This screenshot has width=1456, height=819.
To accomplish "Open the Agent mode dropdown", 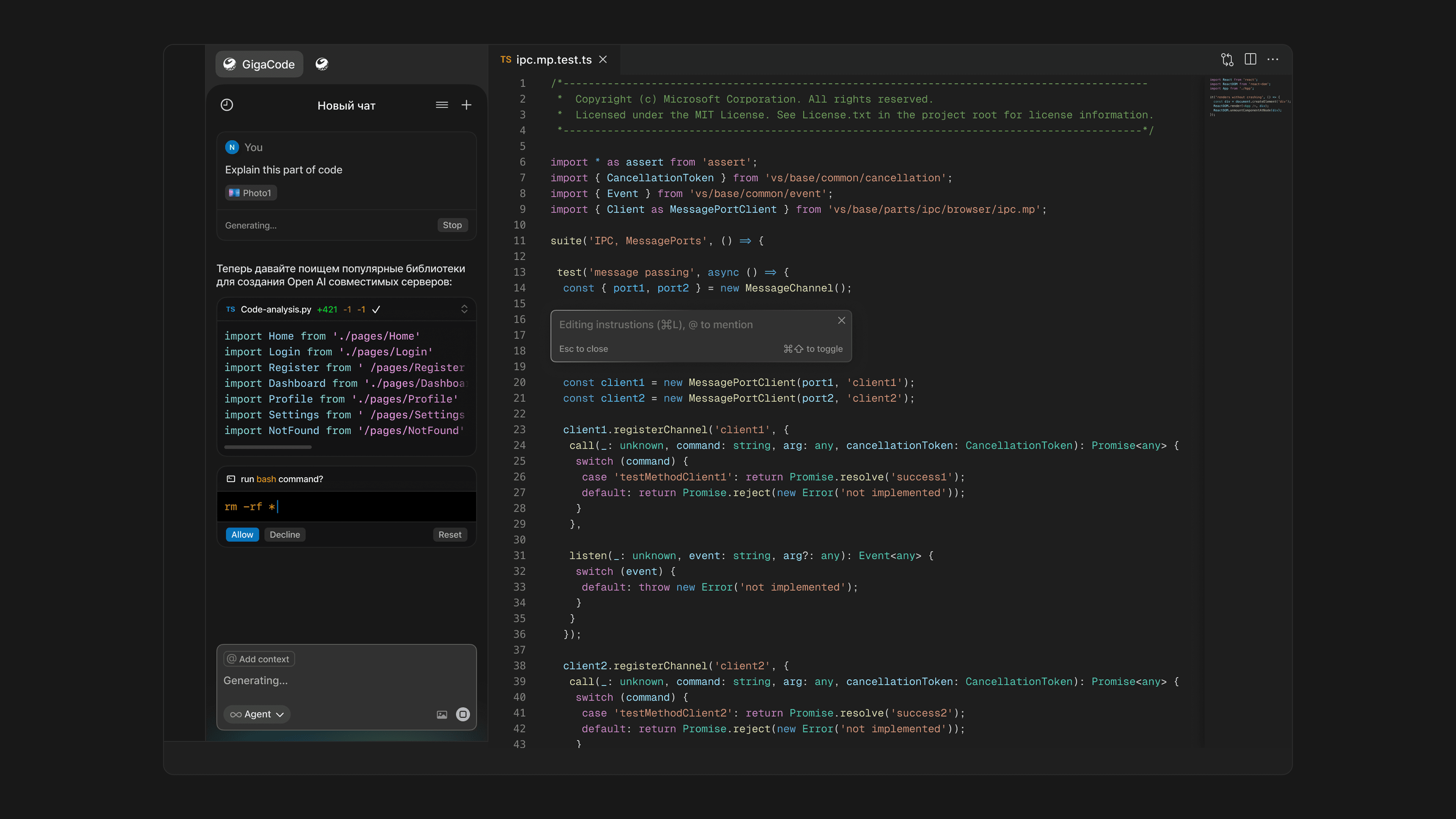I will (x=257, y=714).
